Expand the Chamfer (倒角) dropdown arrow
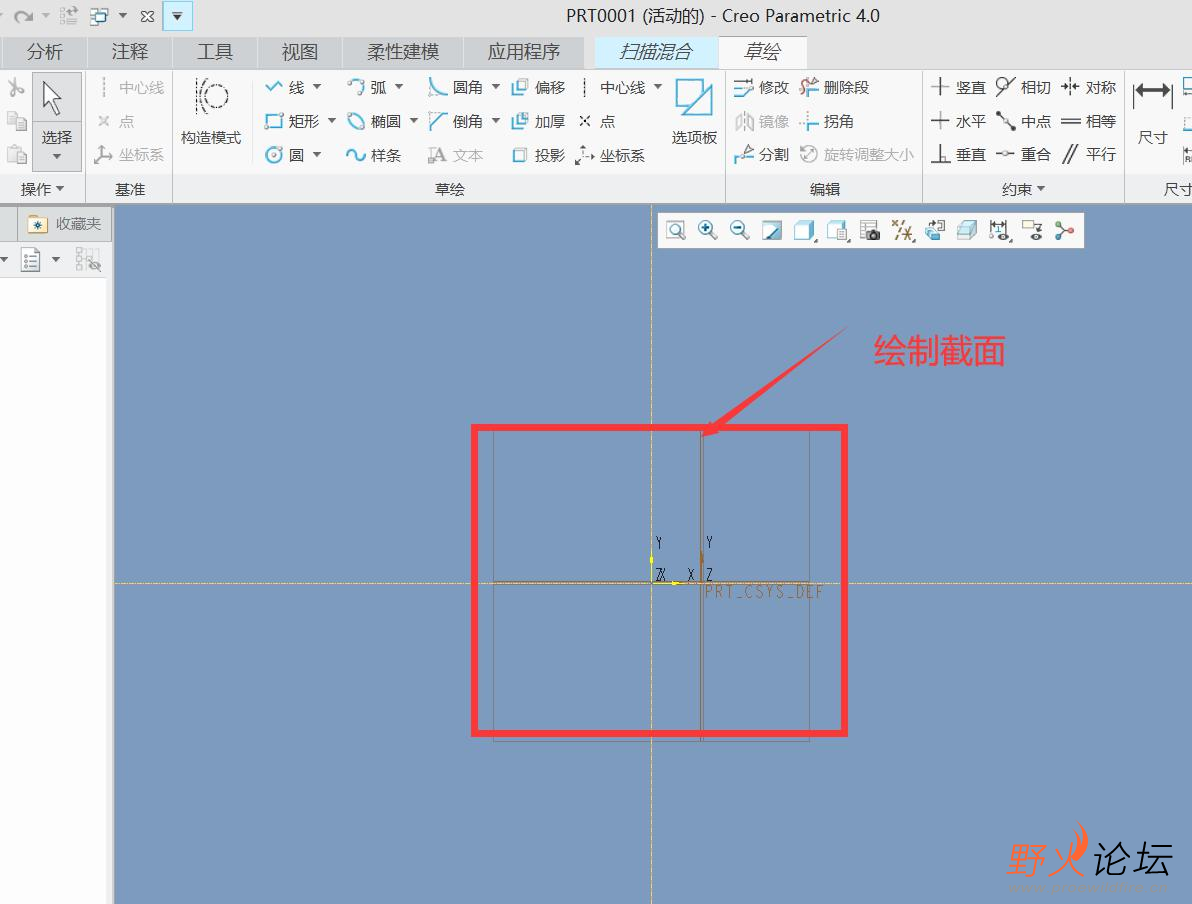Image resolution: width=1192 pixels, height=904 pixels. pyautogui.click(x=496, y=120)
